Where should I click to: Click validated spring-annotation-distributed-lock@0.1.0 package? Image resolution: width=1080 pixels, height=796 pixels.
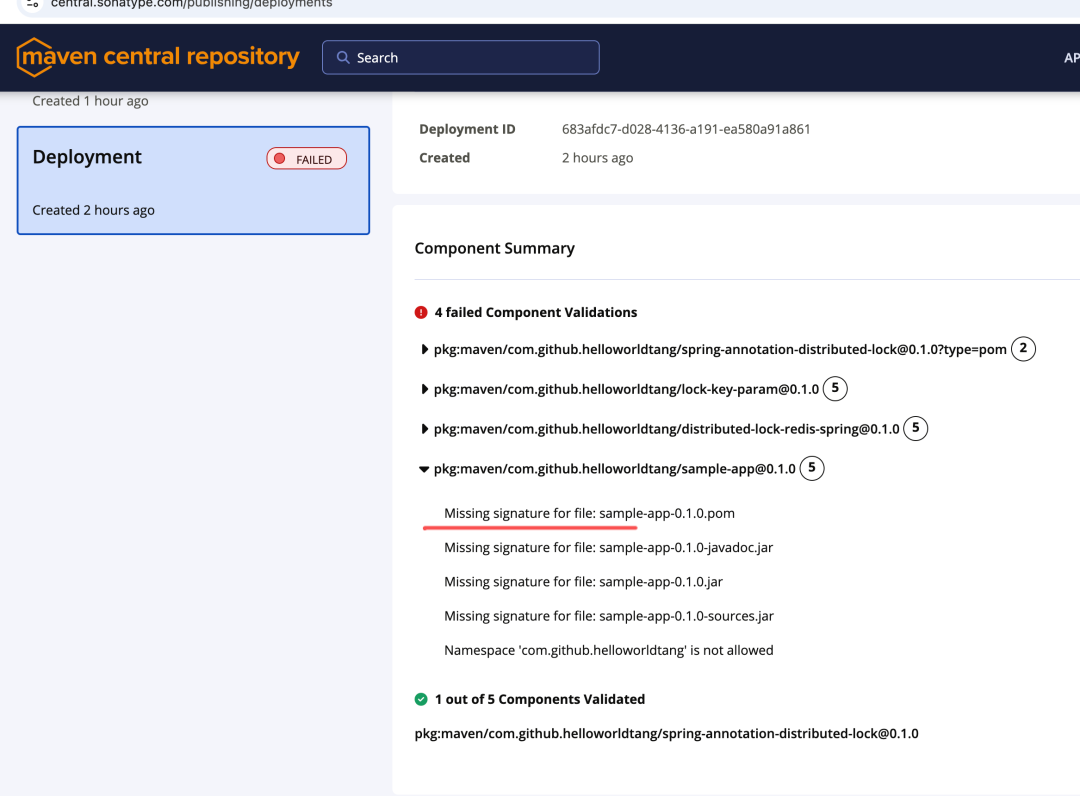[666, 734]
